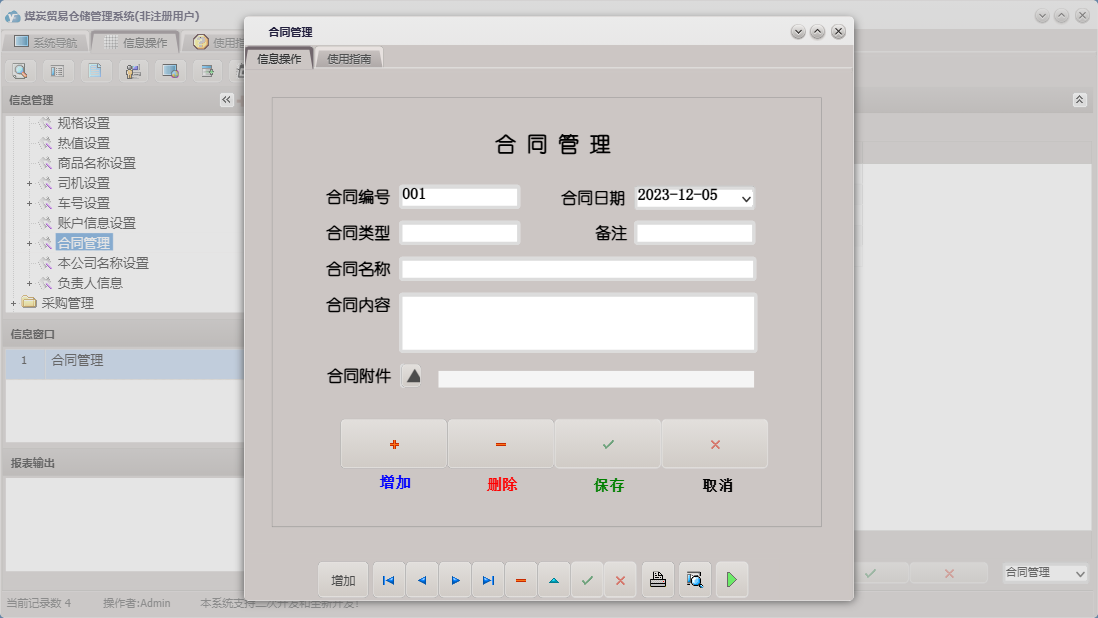Open print preview from the bottom toolbar
The image size is (1098, 618).
(694, 580)
